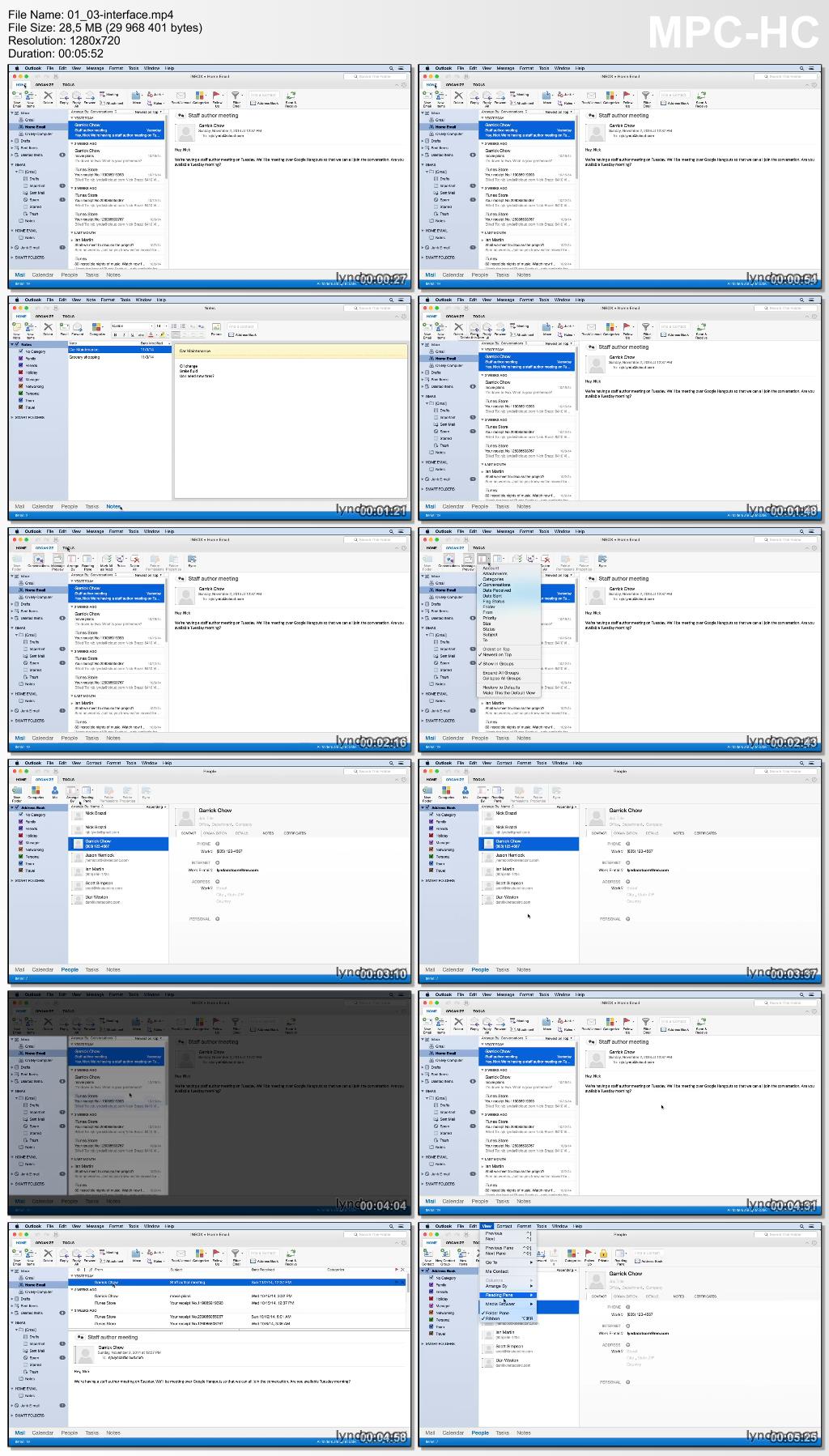Screen dimensions: 829x1456
Task: Click Forward icon in 00:00:27 frame ribbon
Action: click(x=90, y=96)
